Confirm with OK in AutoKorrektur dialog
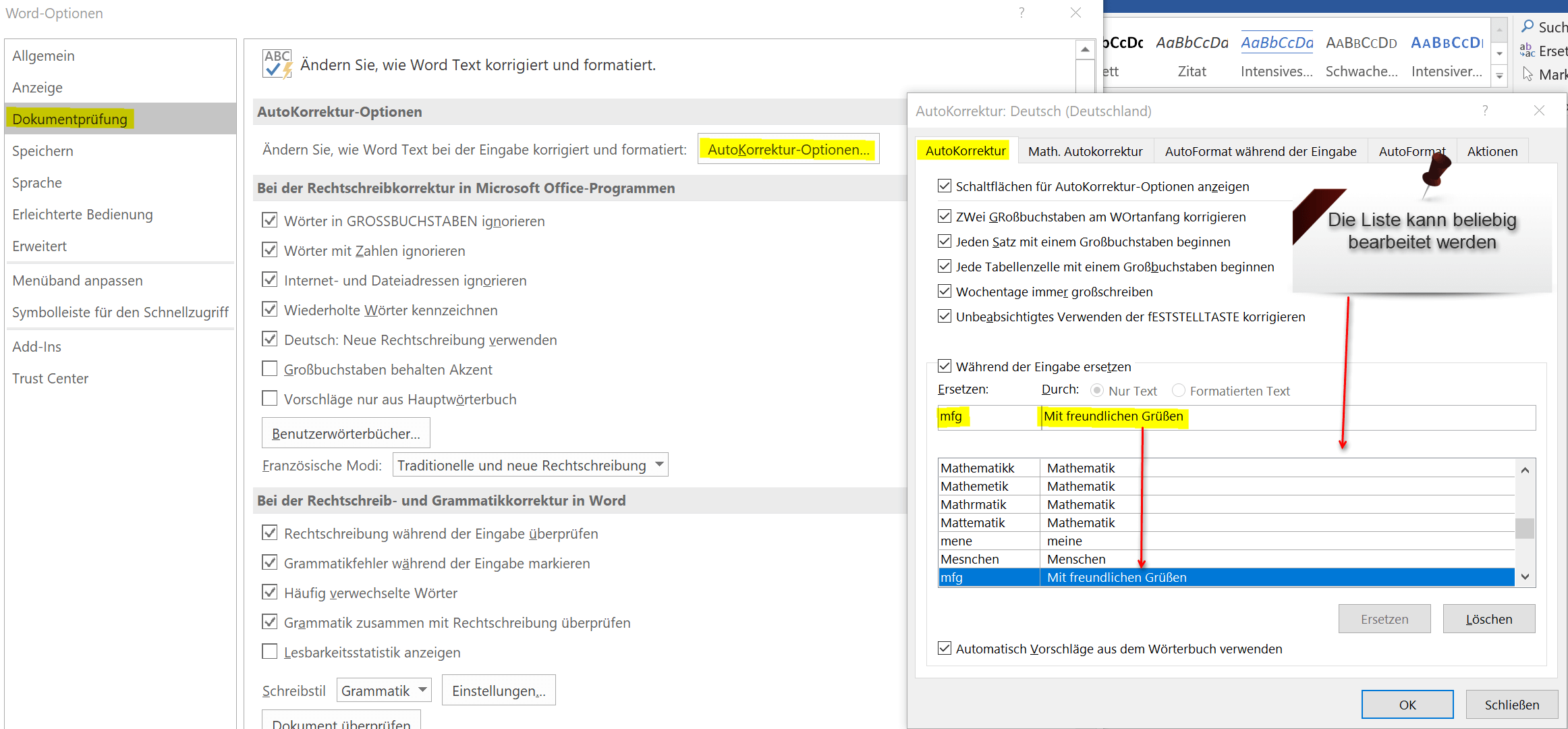This screenshot has width=1568, height=729. click(1407, 705)
